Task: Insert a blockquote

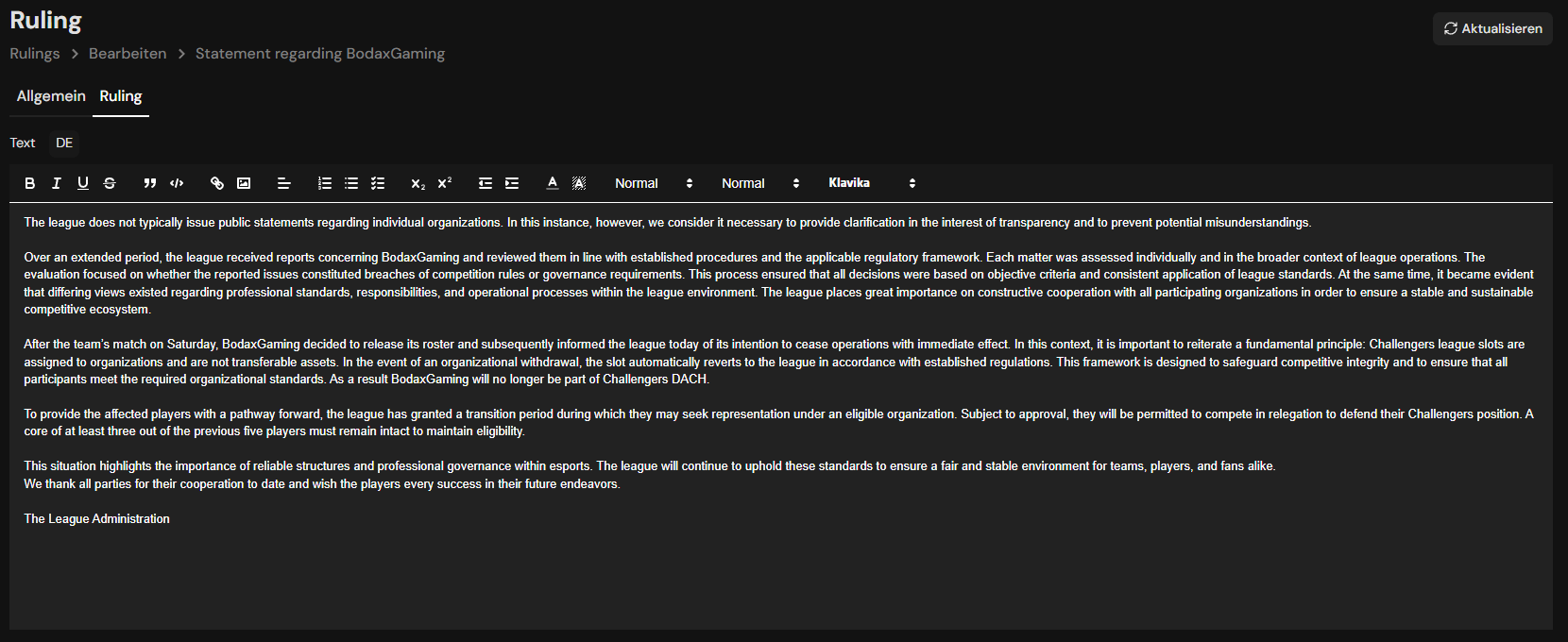Action: 150,183
